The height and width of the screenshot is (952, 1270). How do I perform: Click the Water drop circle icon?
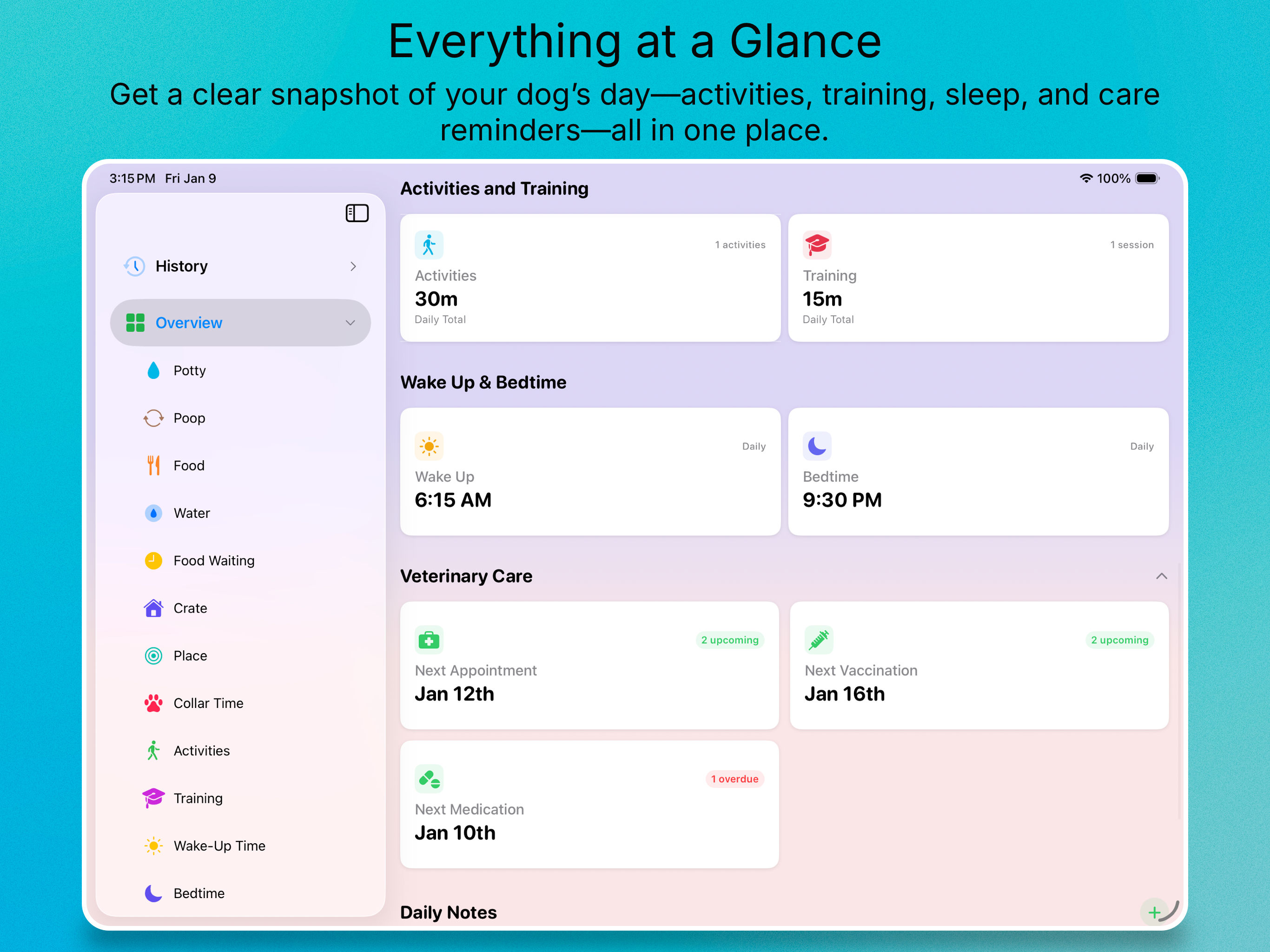[x=153, y=513]
